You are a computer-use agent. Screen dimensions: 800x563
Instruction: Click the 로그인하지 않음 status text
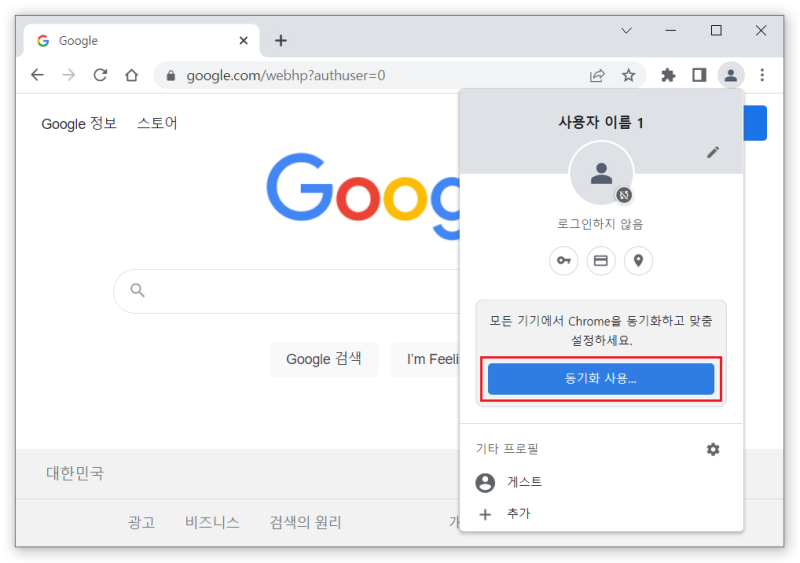point(600,224)
